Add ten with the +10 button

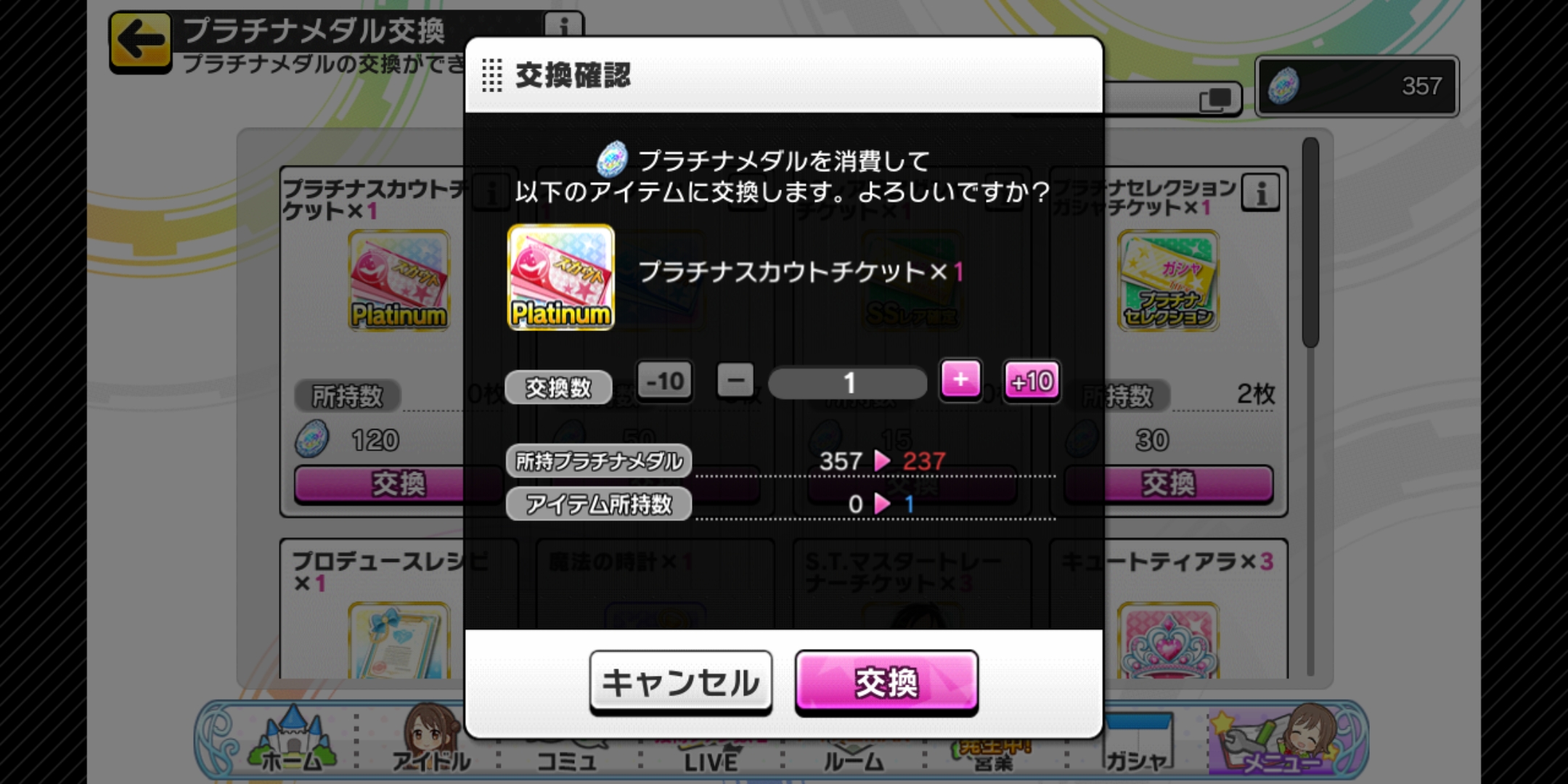(1032, 381)
